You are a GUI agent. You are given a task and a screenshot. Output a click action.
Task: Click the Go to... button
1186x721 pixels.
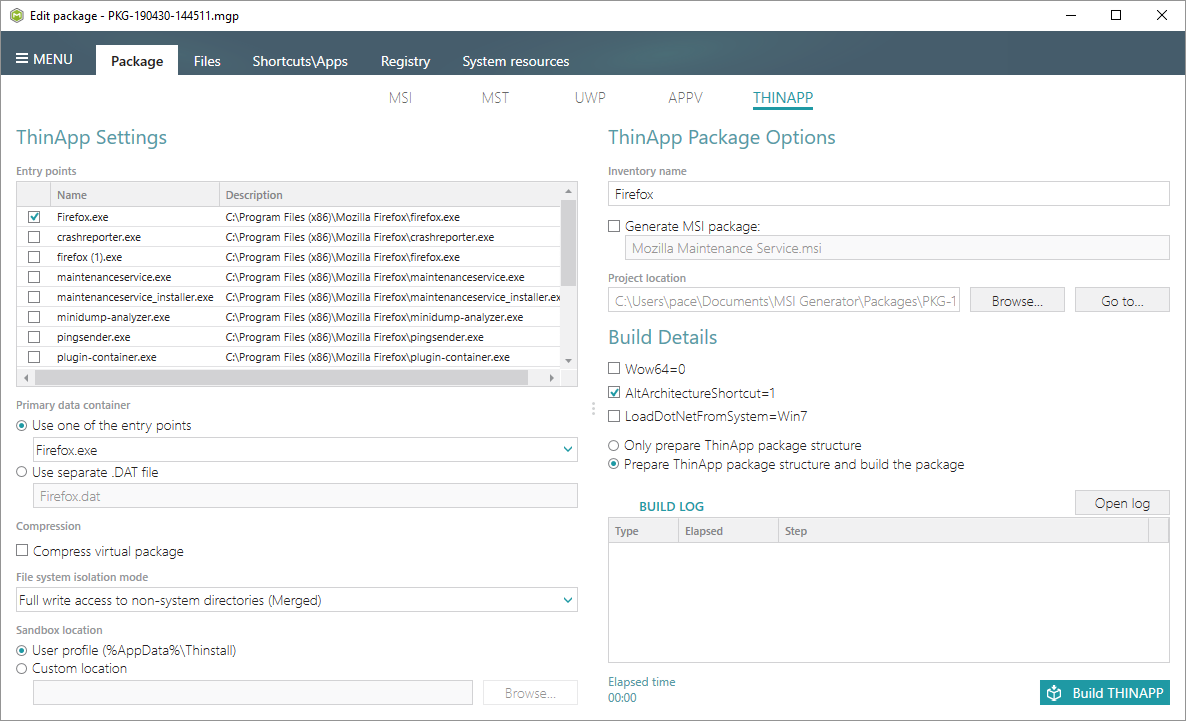point(1122,300)
